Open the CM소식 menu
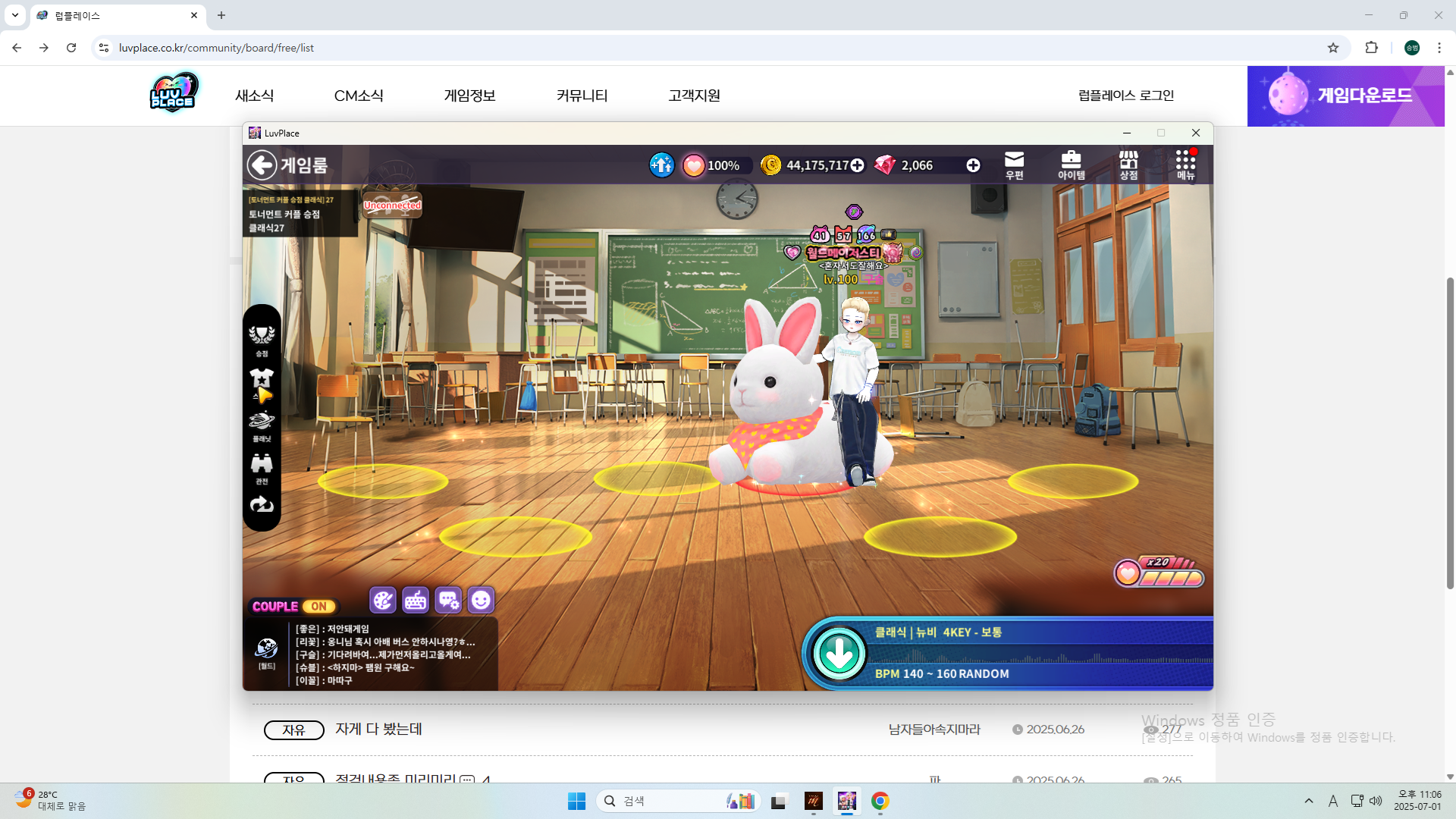This screenshot has height=819, width=1456. tap(359, 96)
